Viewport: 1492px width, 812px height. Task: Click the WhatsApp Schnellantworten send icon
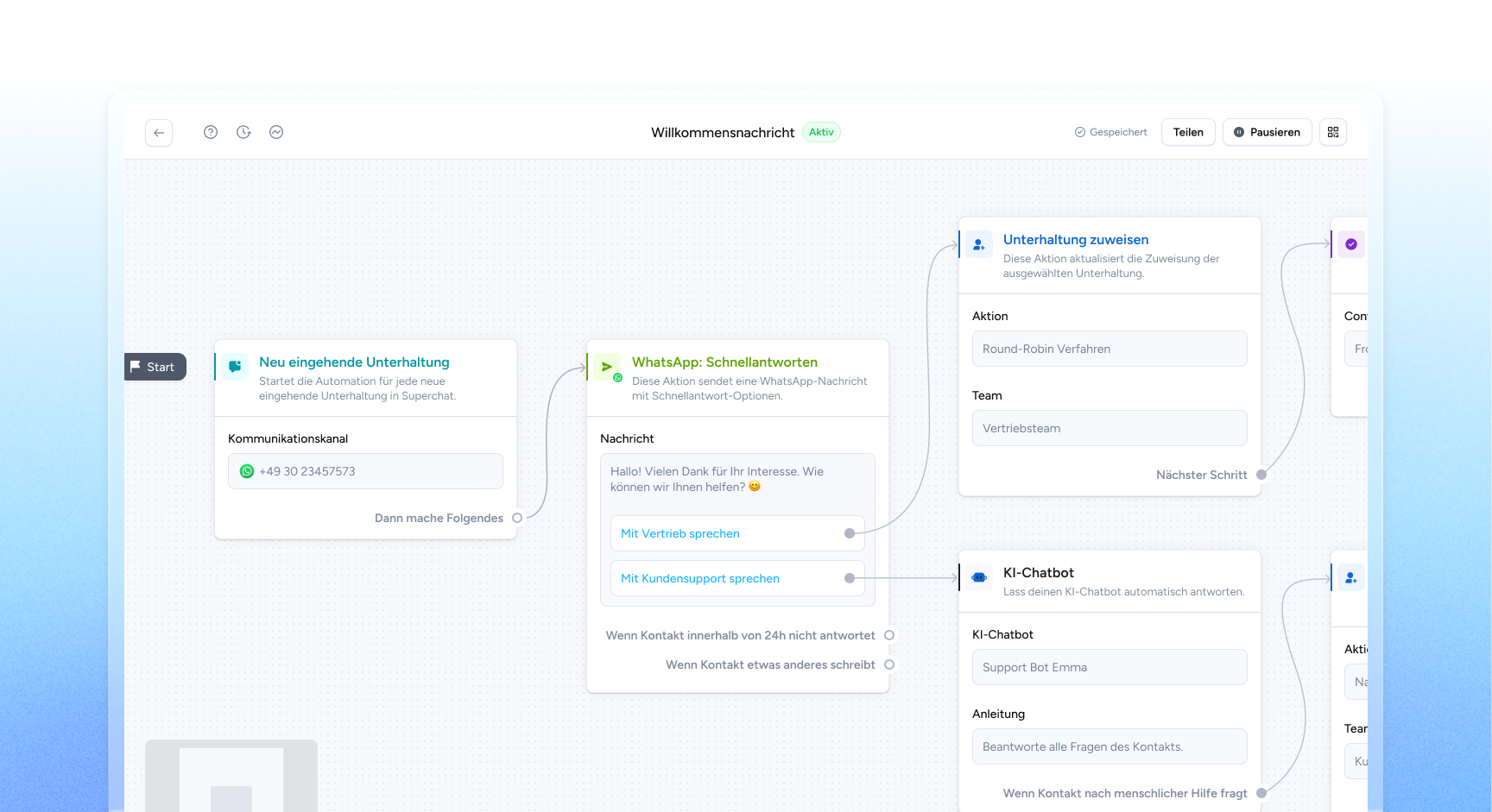[x=608, y=368]
